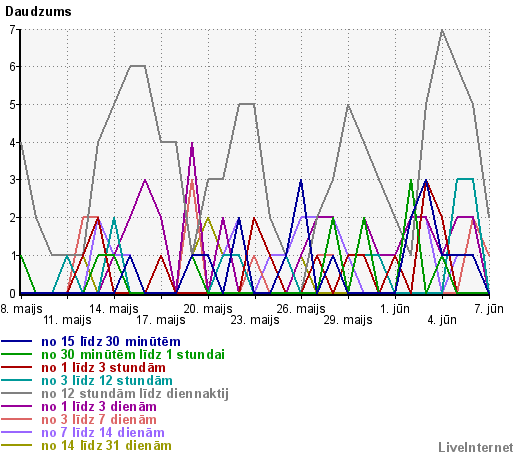Click legend label 'no 1 līdz 3 dienām'
The height and width of the screenshot is (457, 520).
[x=99, y=407]
